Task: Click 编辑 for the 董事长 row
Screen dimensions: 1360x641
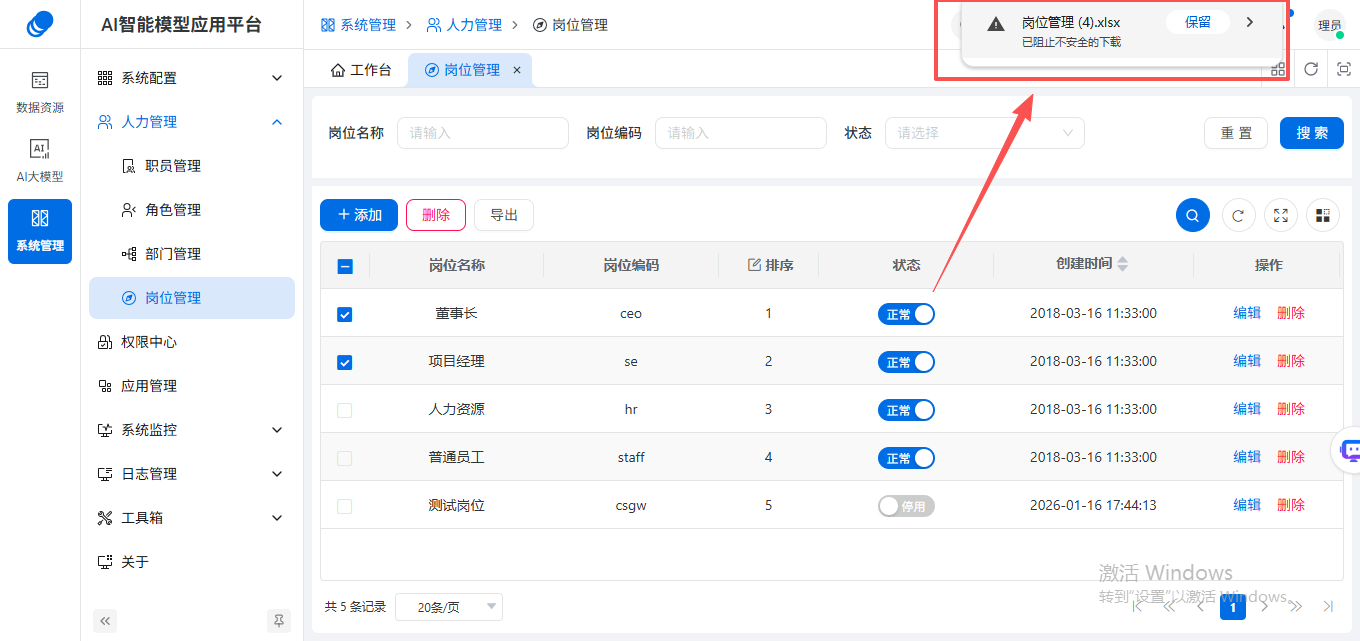Action: coord(1247,313)
